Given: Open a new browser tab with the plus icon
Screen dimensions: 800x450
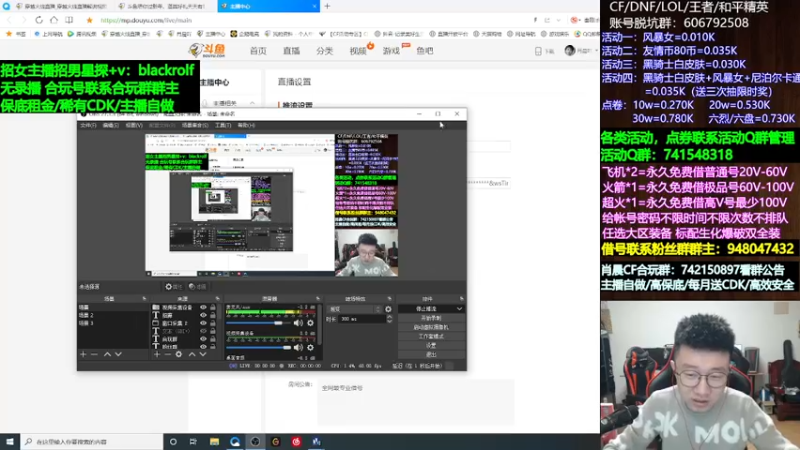Looking at the screenshot, I should 327,6.
